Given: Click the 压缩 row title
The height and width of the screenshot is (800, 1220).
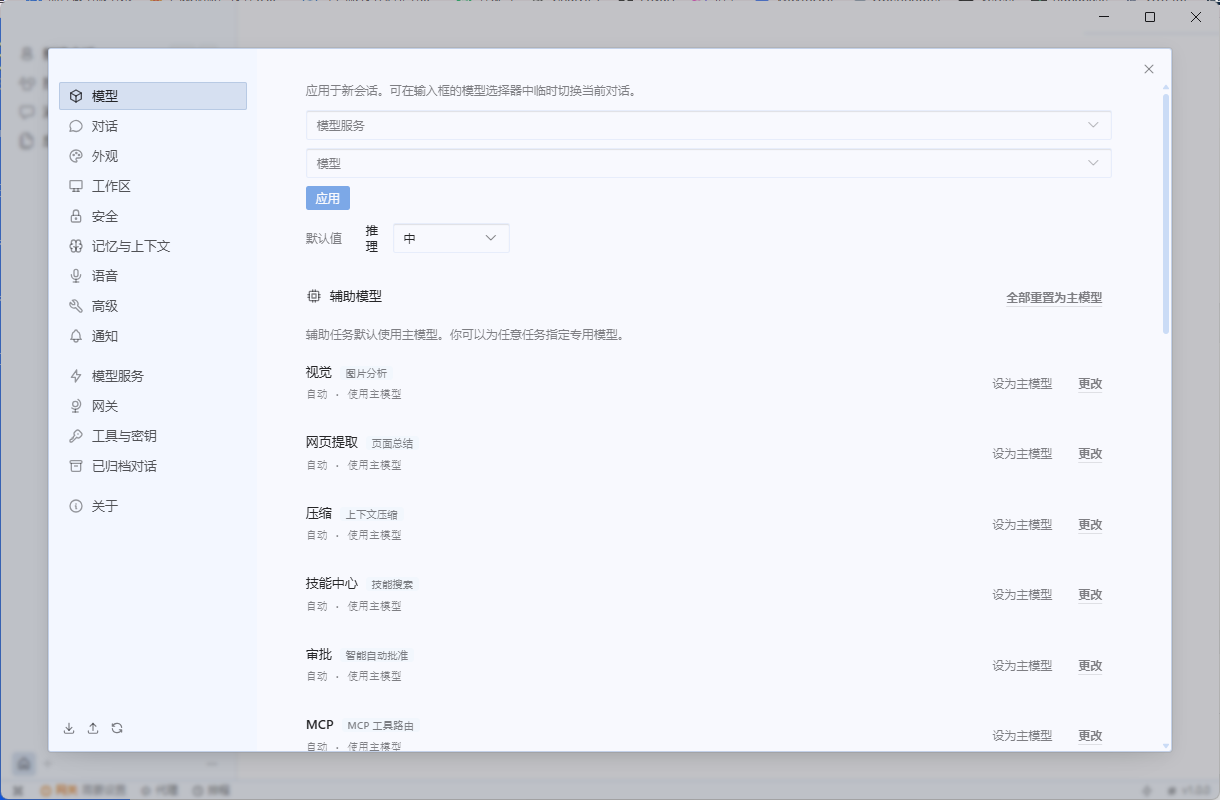Looking at the screenshot, I should tap(319, 513).
